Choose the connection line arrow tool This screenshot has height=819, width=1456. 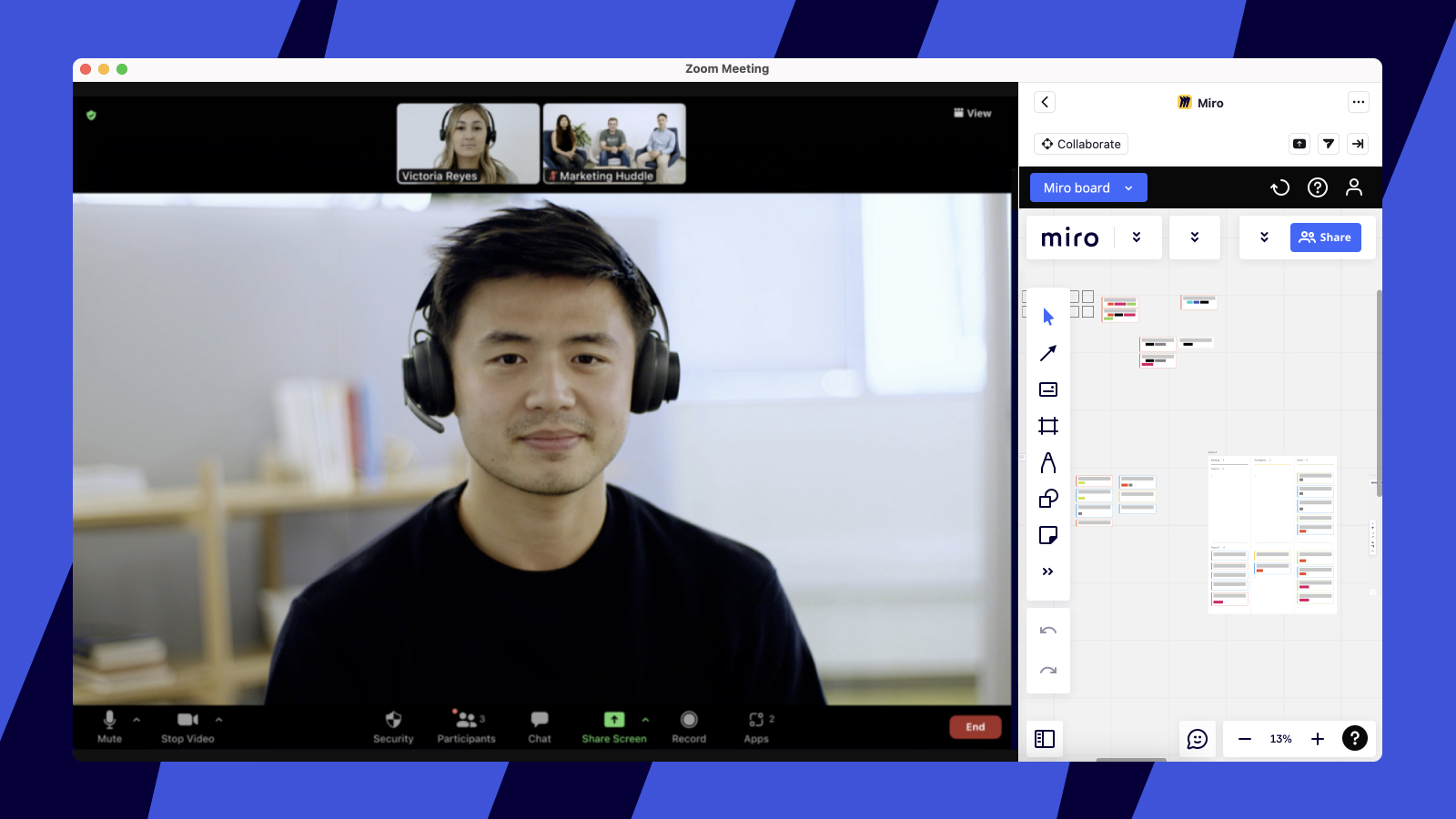(x=1048, y=353)
